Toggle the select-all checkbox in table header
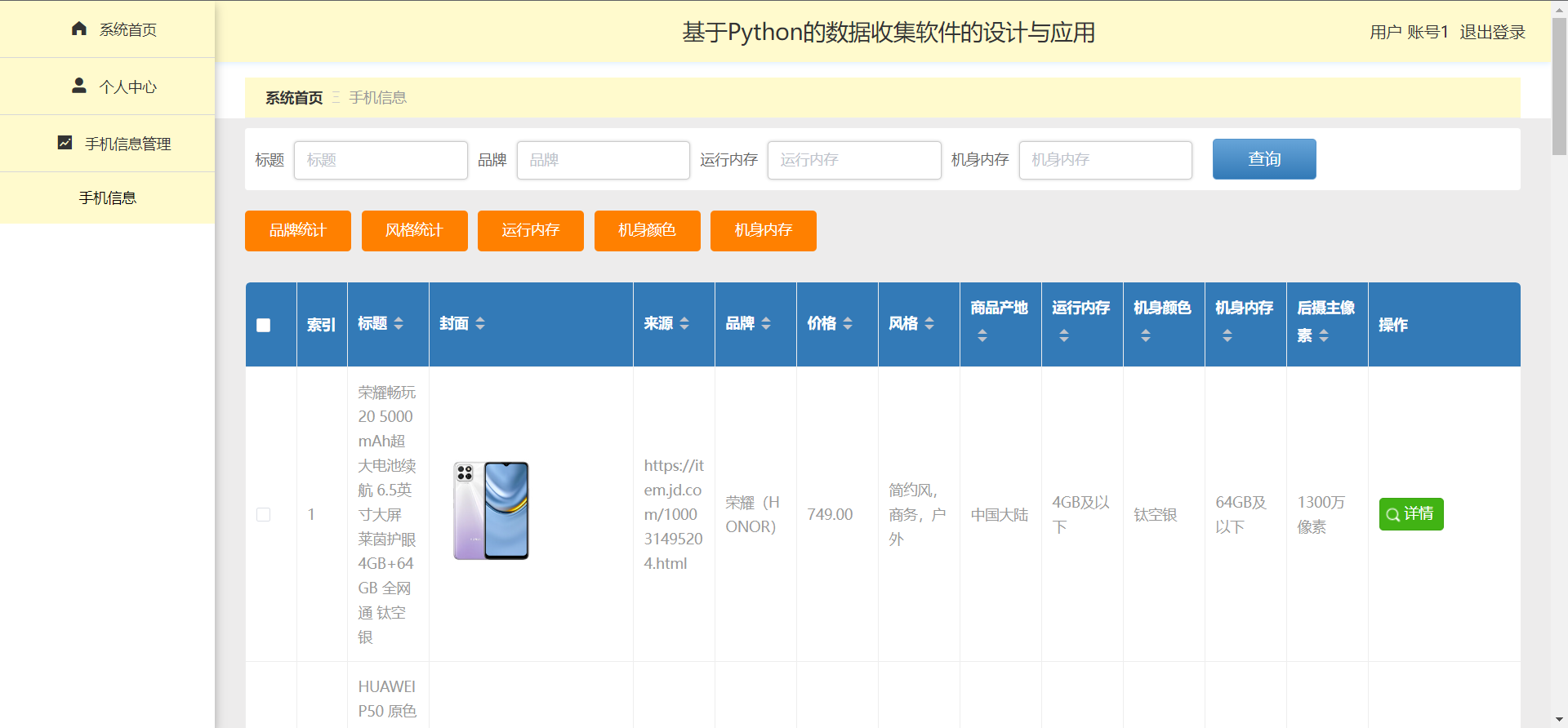This screenshot has width=1568, height=728. tap(263, 325)
